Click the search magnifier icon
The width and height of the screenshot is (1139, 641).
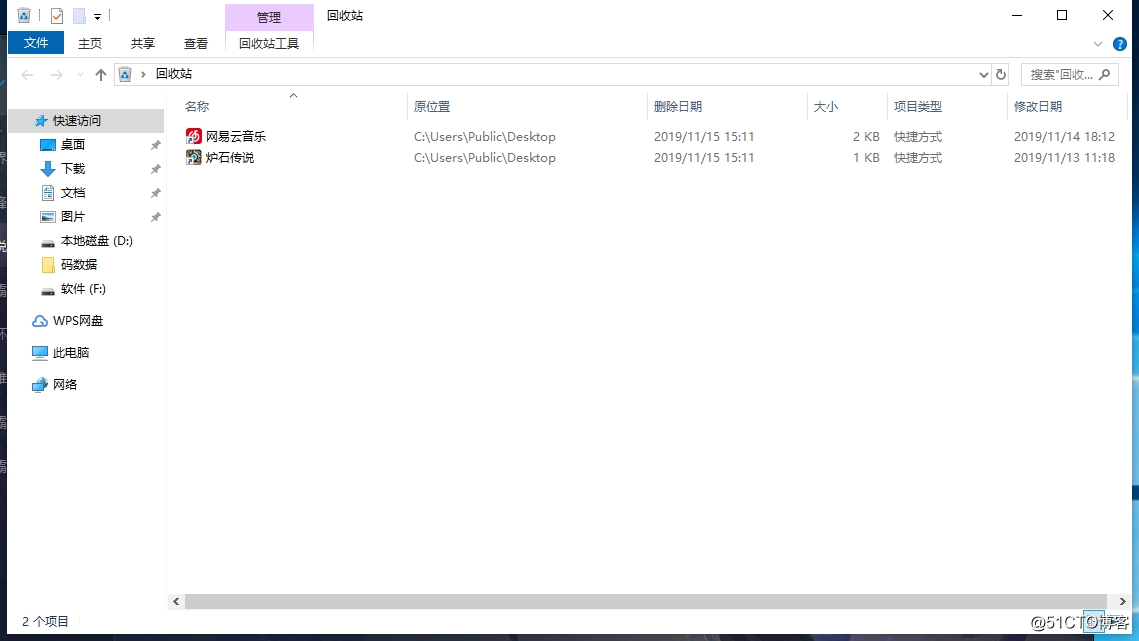(1105, 74)
